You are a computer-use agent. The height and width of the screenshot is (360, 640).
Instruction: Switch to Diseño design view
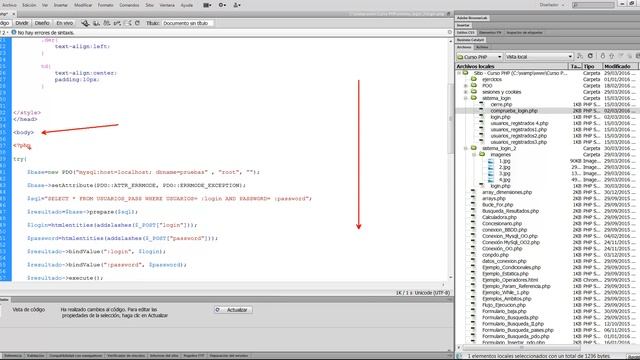click(42, 23)
